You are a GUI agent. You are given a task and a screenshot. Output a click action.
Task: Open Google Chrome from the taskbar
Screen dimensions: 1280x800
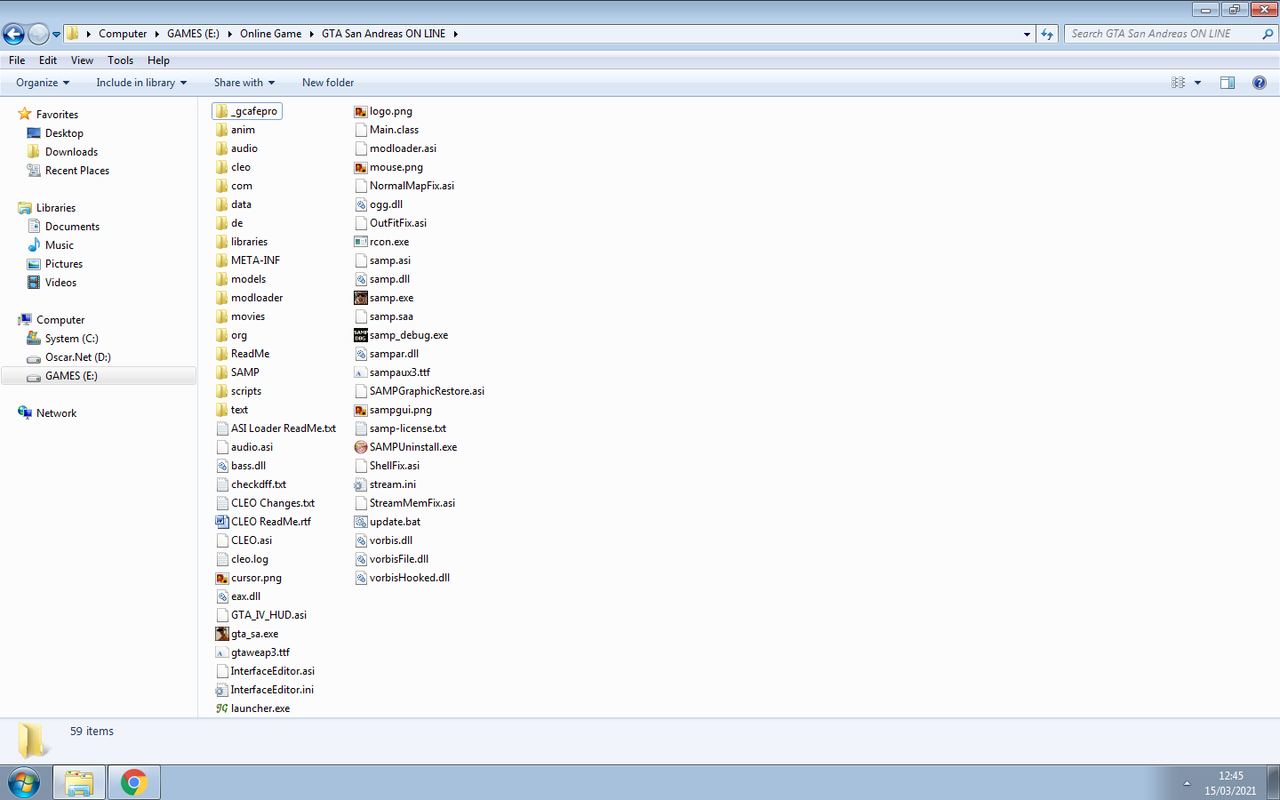(x=134, y=782)
